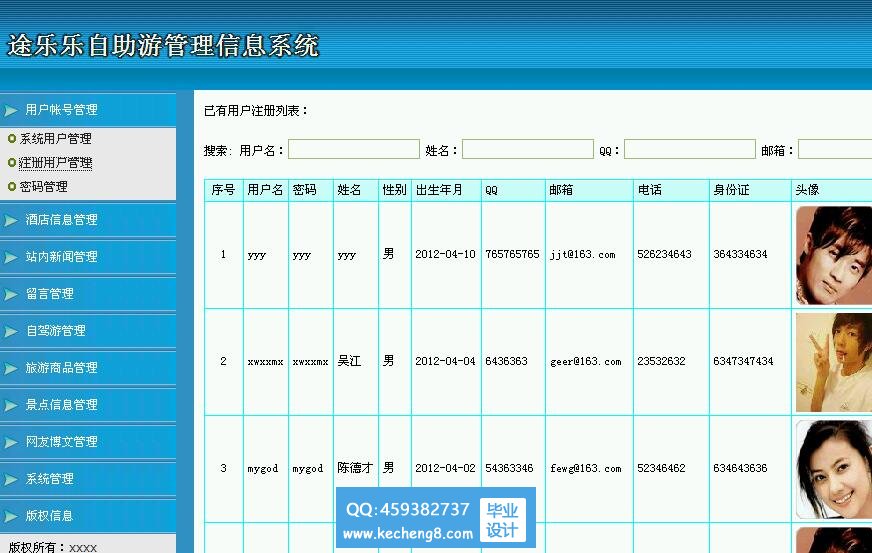
Task: Select name cell 吴江
Action: (x=349, y=361)
